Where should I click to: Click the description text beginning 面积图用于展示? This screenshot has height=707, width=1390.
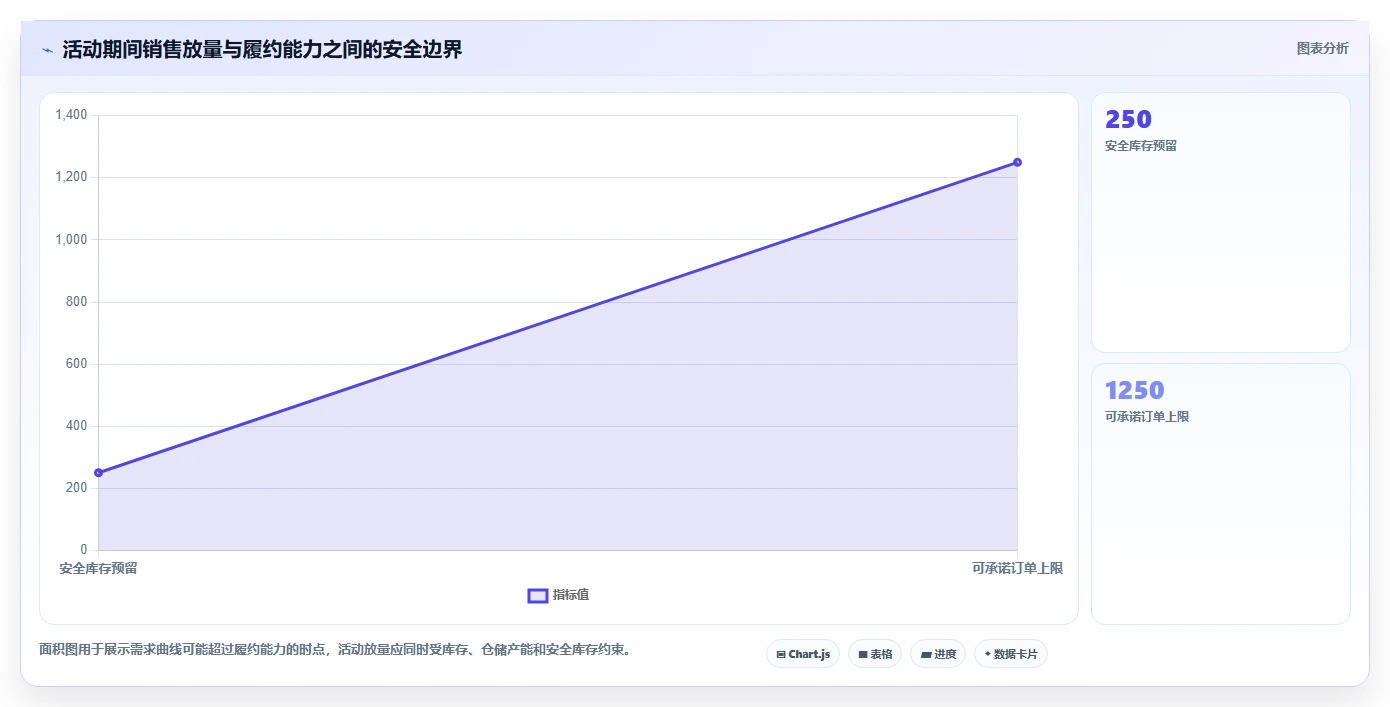coord(335,650)
